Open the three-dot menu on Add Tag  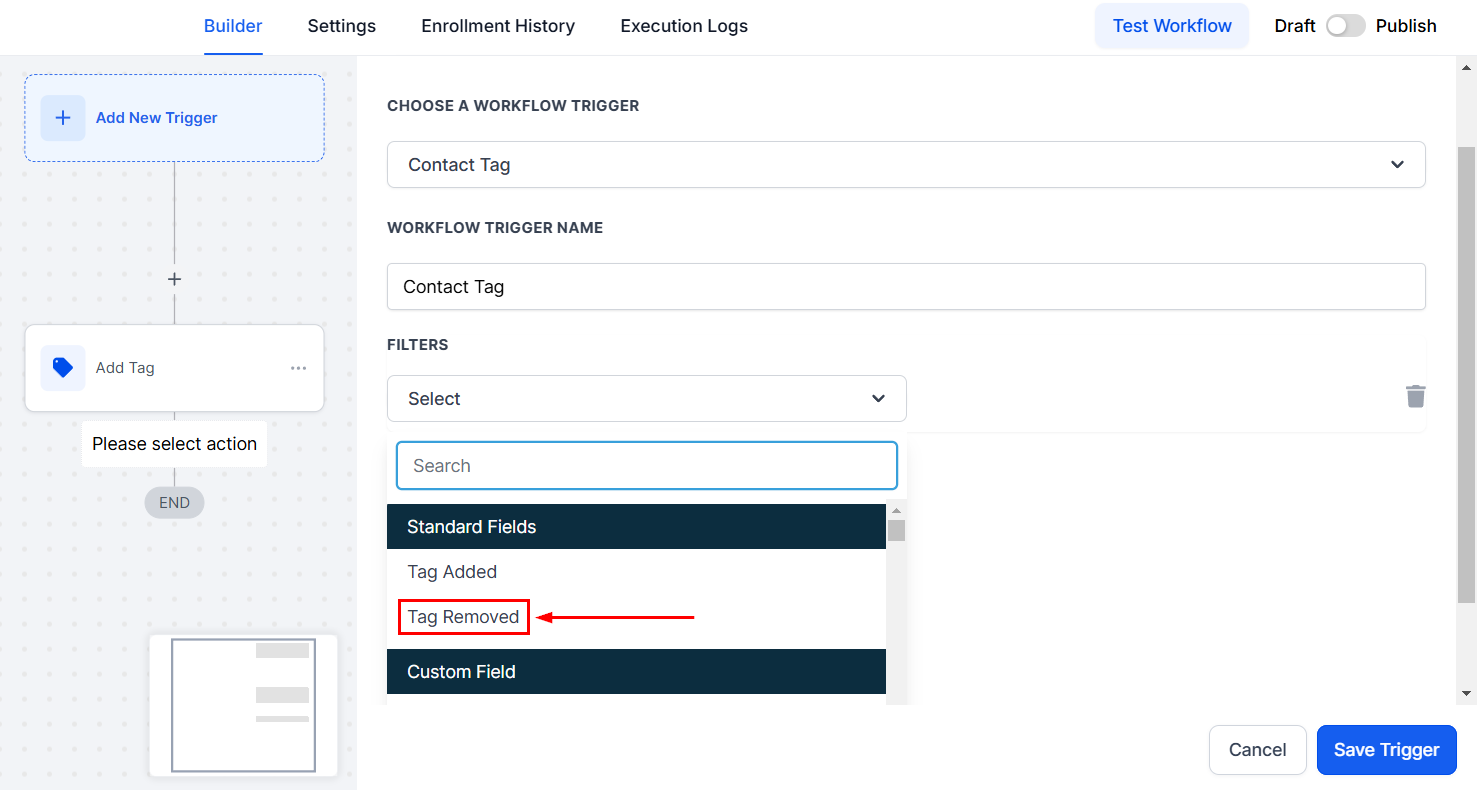point(298,368)
